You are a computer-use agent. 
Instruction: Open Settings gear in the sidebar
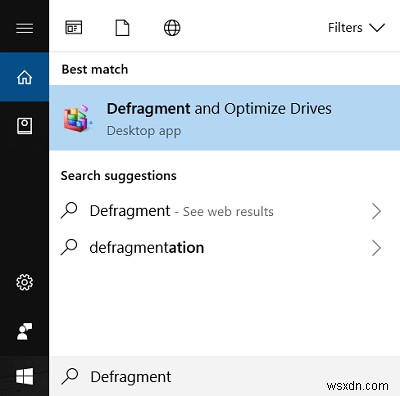tap(24, 282)
